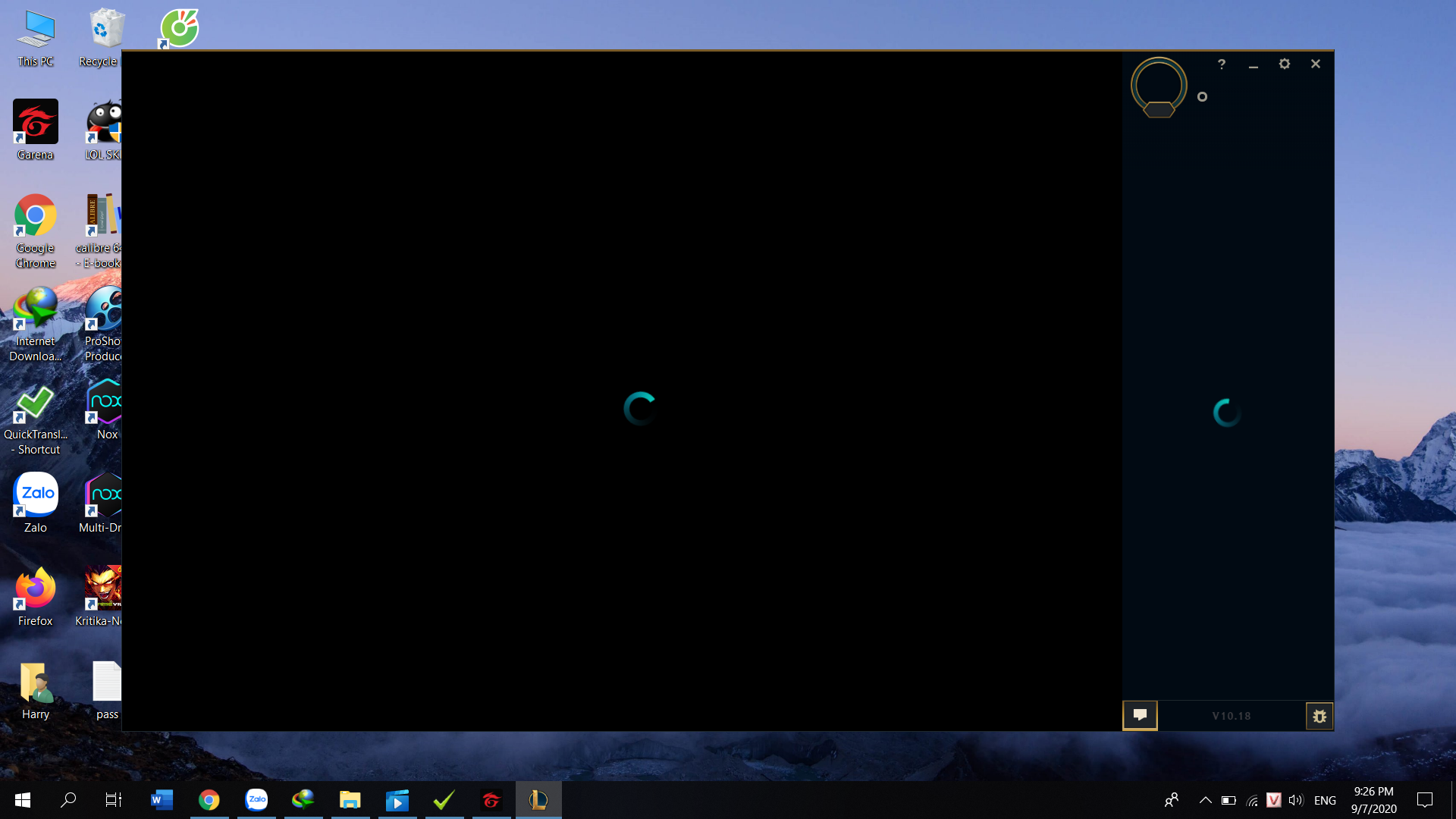Open Firefox desktop shortcut

pos(35,596)
